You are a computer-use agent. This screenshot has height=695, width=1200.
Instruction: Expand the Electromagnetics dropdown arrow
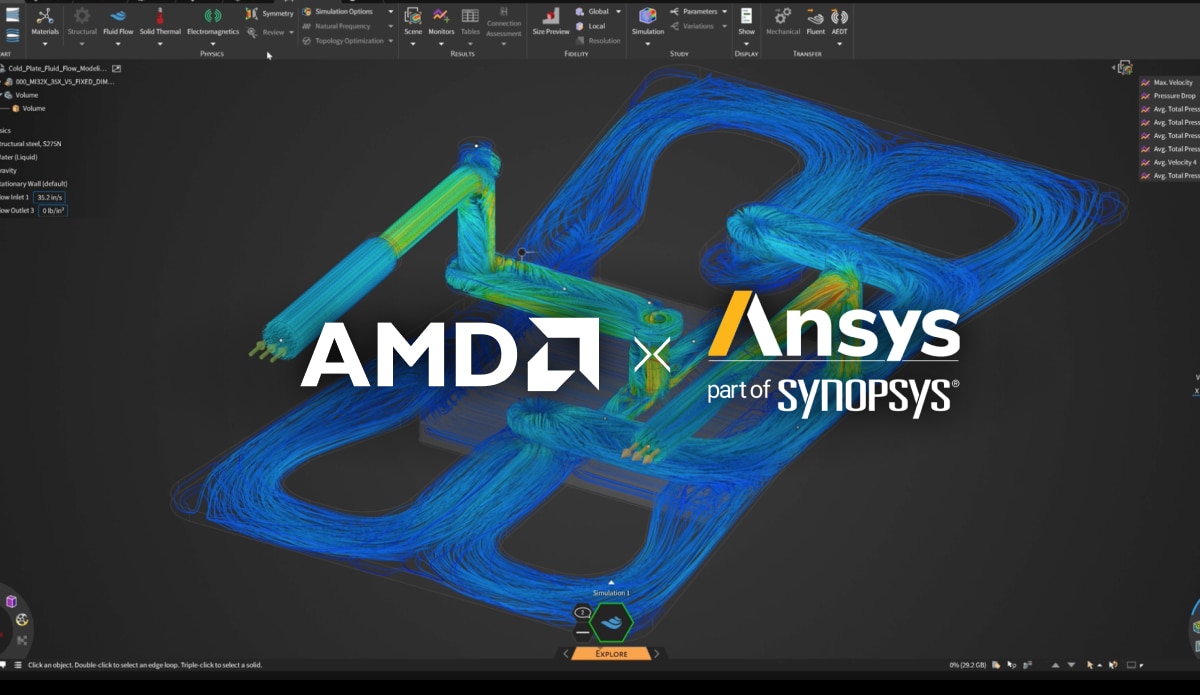(x=213, y=44)
